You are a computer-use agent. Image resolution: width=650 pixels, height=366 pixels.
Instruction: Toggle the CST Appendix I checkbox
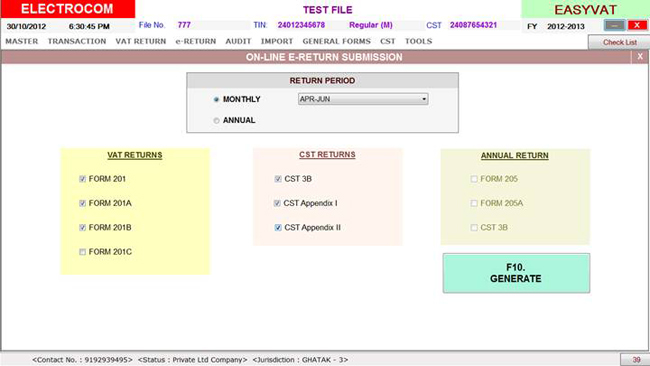pos(277,203)
